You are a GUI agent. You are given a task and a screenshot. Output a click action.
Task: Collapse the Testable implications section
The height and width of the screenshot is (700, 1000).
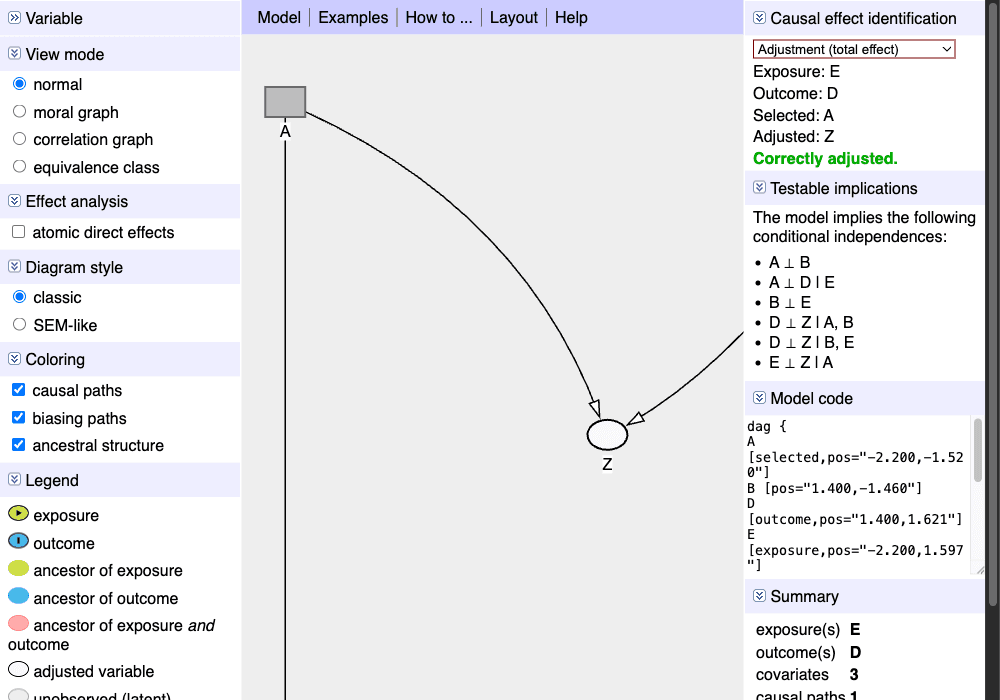[x=758, y=188]
